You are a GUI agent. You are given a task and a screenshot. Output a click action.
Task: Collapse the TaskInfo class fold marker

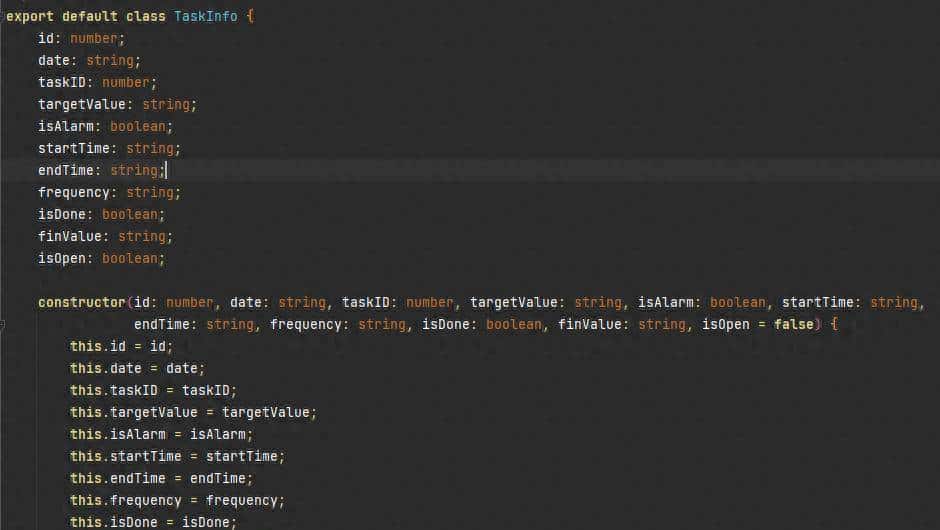[3, 17]
